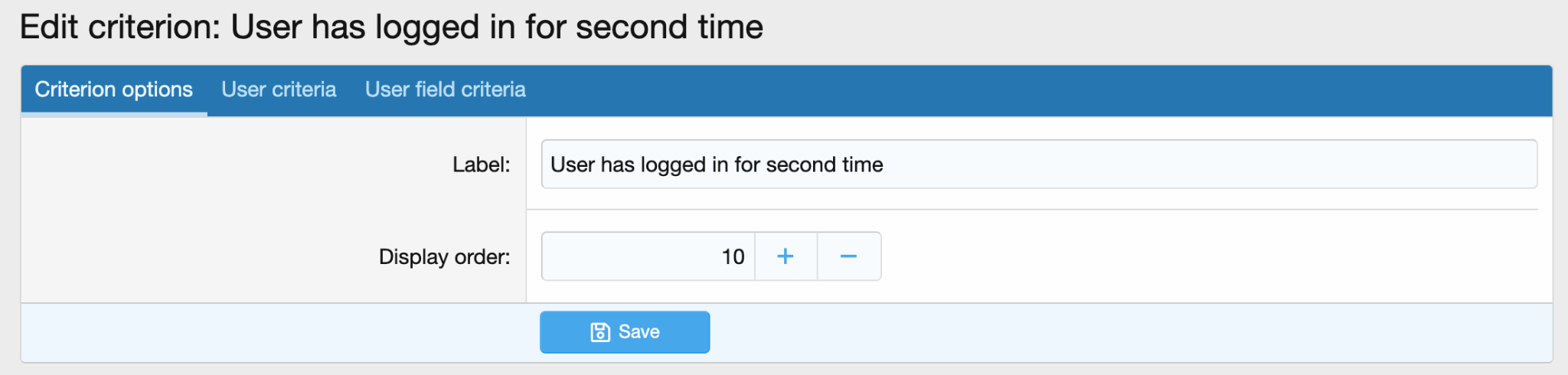The image size is (1568, 375).
Task: Click the "Display order:" field caption
Action: pyautogui.click(x=444, y=256)
